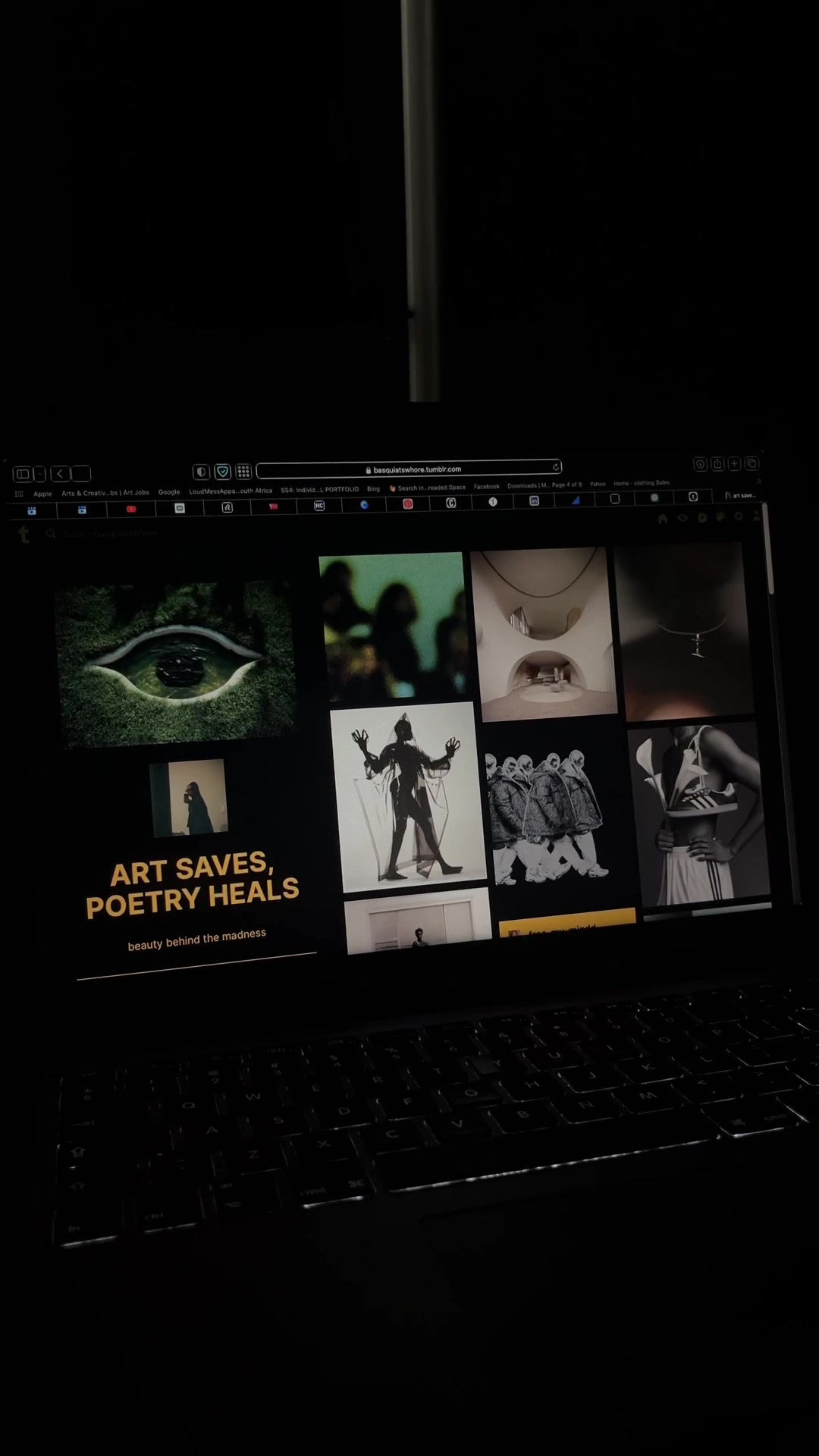Switch to the white C badge tab
The height and width of the screenshot is (1456, 819).
pos(451,503)
